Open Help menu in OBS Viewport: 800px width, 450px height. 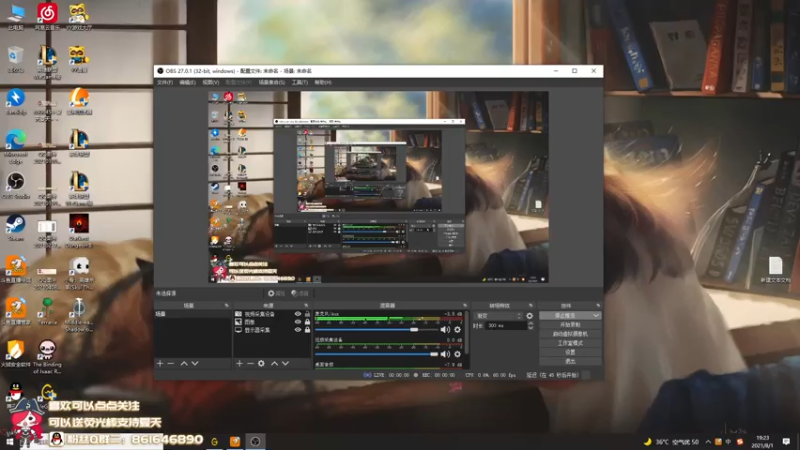(323, 82)
